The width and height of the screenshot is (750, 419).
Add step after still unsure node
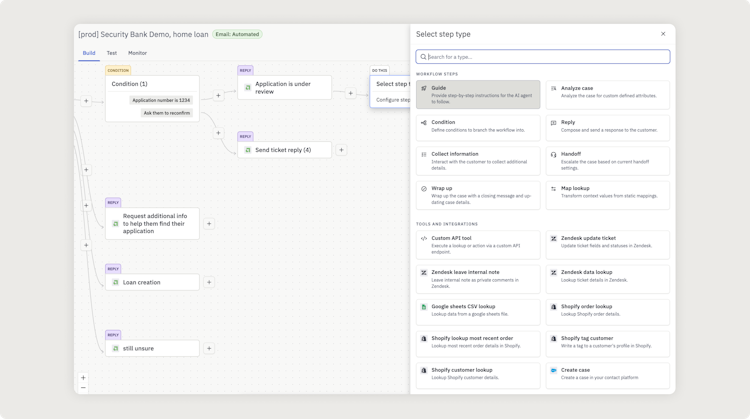click(x=209, y=348)
